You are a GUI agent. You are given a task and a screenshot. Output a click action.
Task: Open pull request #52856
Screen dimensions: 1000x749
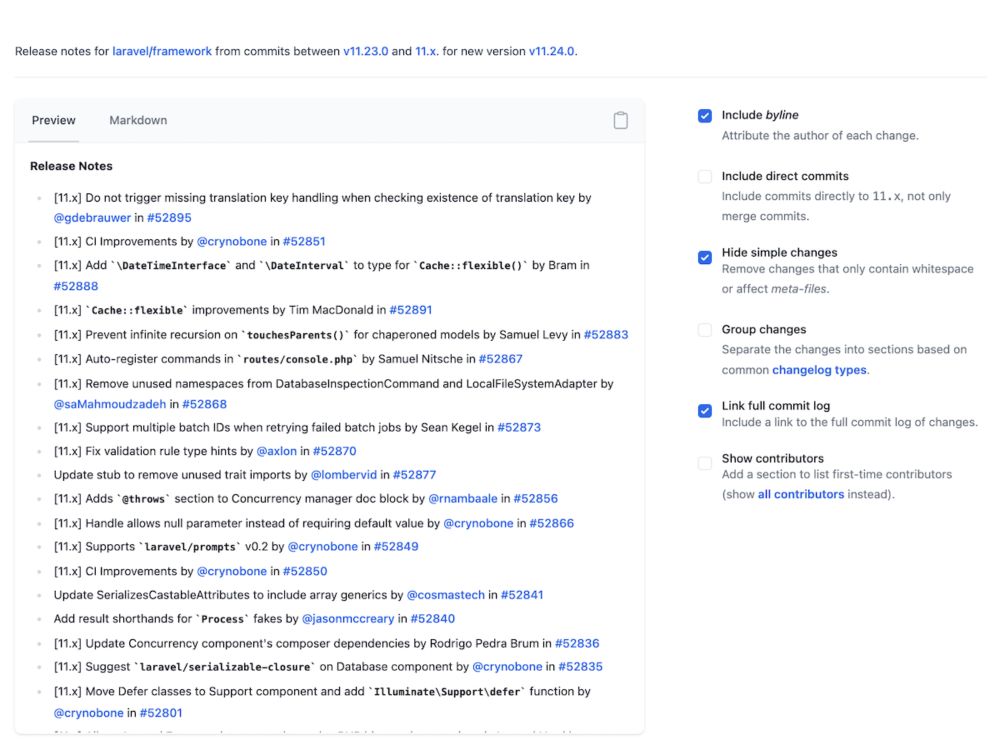tap(535, 498)
